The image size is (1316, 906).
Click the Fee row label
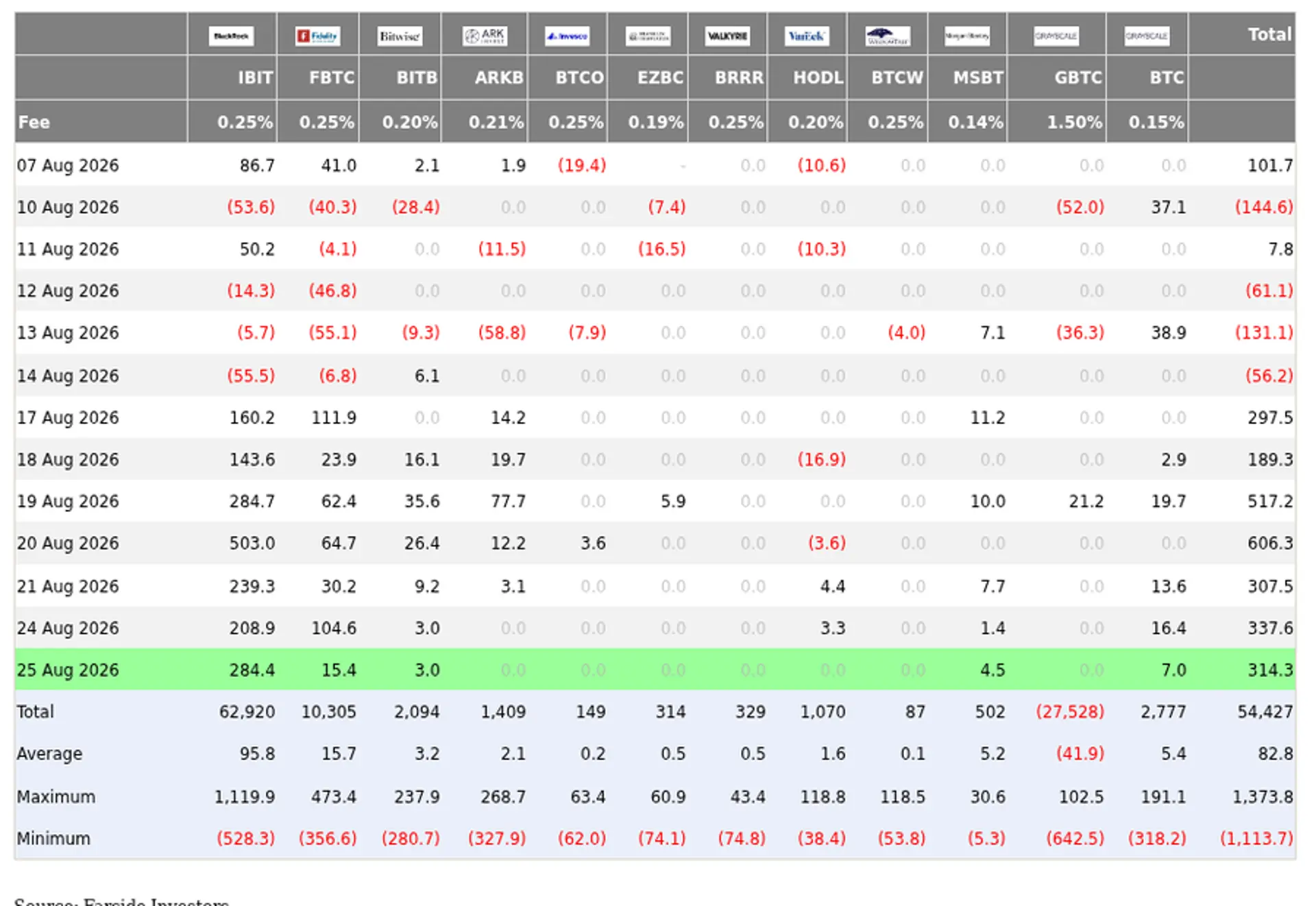coord(34,122)
